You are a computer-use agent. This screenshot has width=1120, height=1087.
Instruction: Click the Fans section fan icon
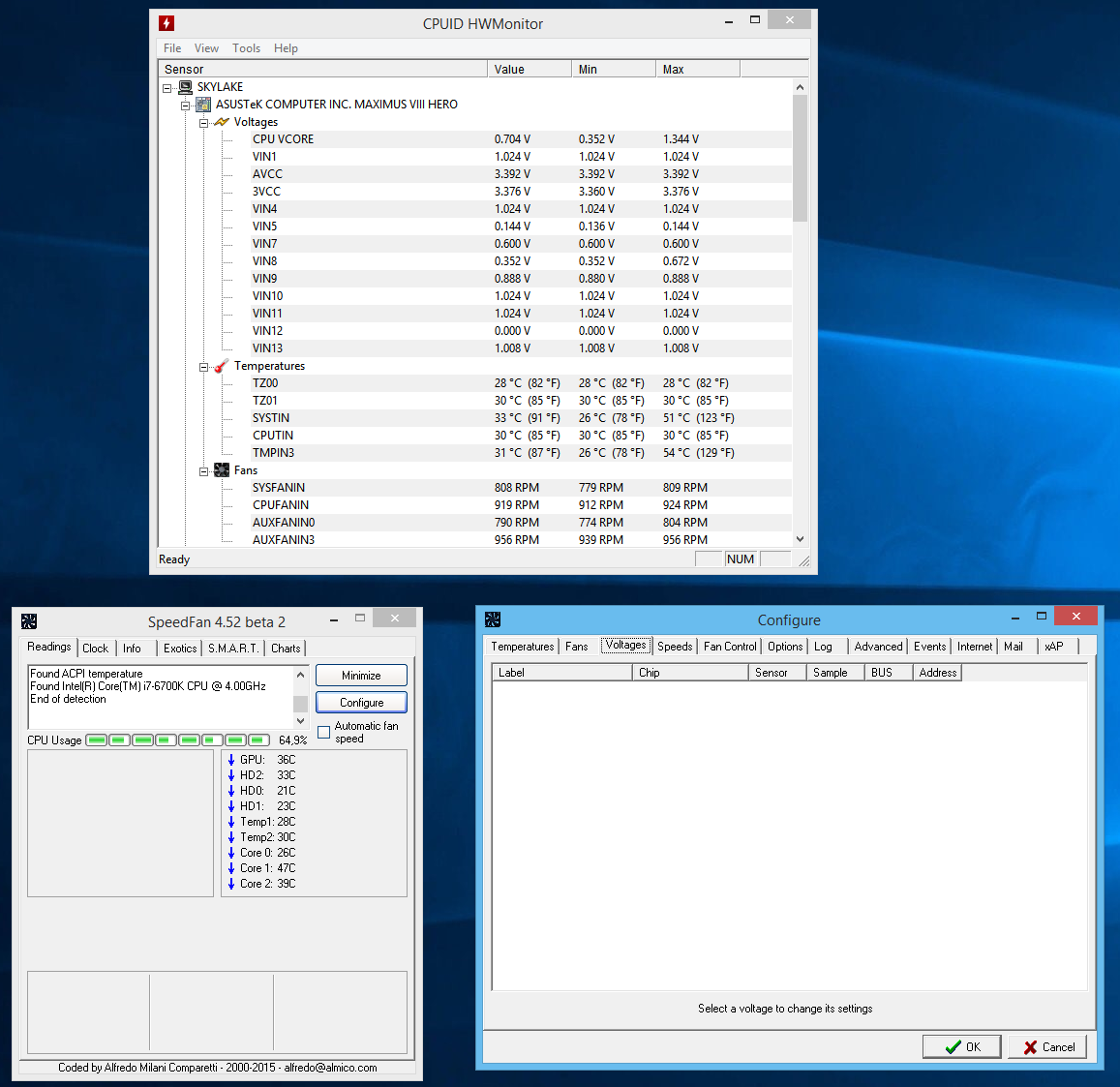(222, 470)
